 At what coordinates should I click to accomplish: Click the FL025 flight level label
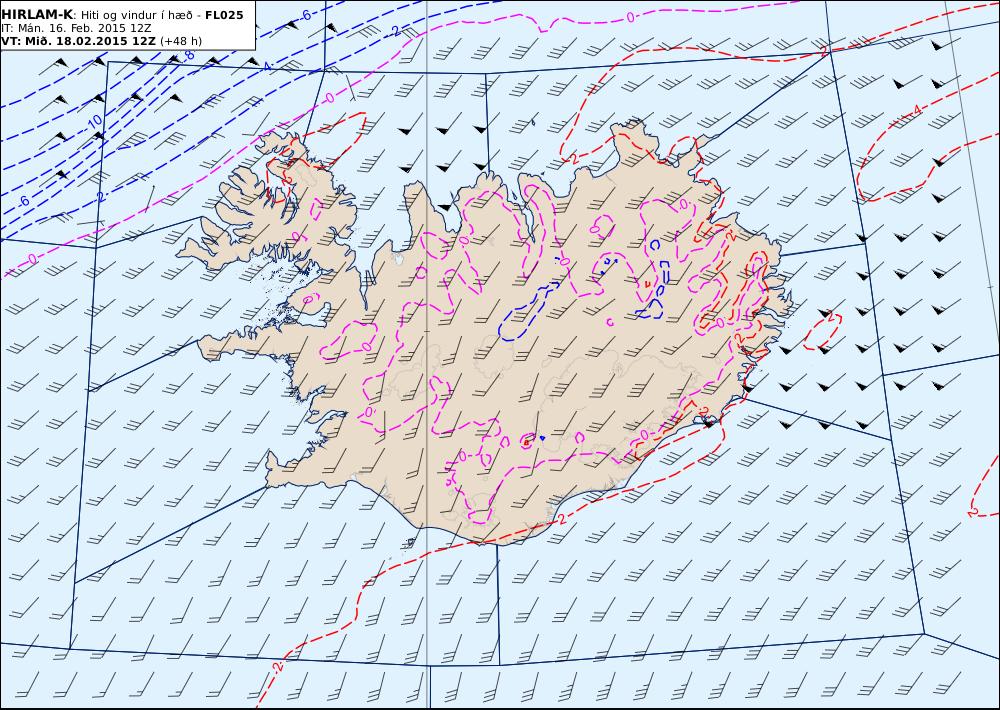(224, 15)
